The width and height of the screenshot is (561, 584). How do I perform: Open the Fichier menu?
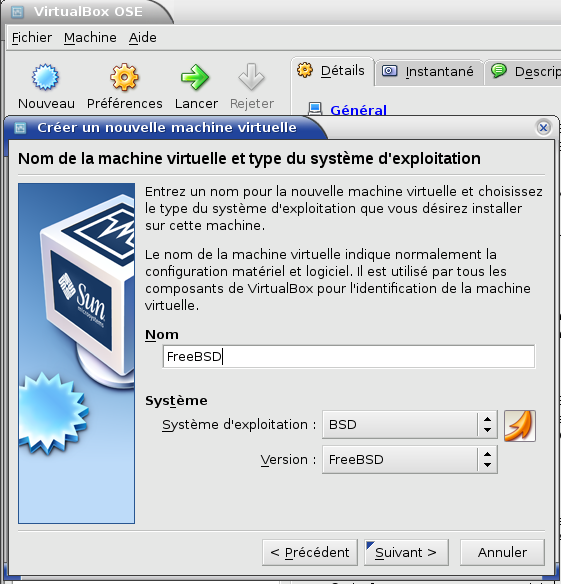click(x=32, y=38)
